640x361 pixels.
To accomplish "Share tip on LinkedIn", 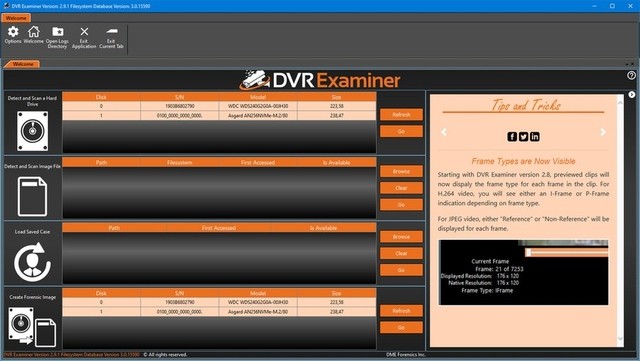I will (535, 136).
